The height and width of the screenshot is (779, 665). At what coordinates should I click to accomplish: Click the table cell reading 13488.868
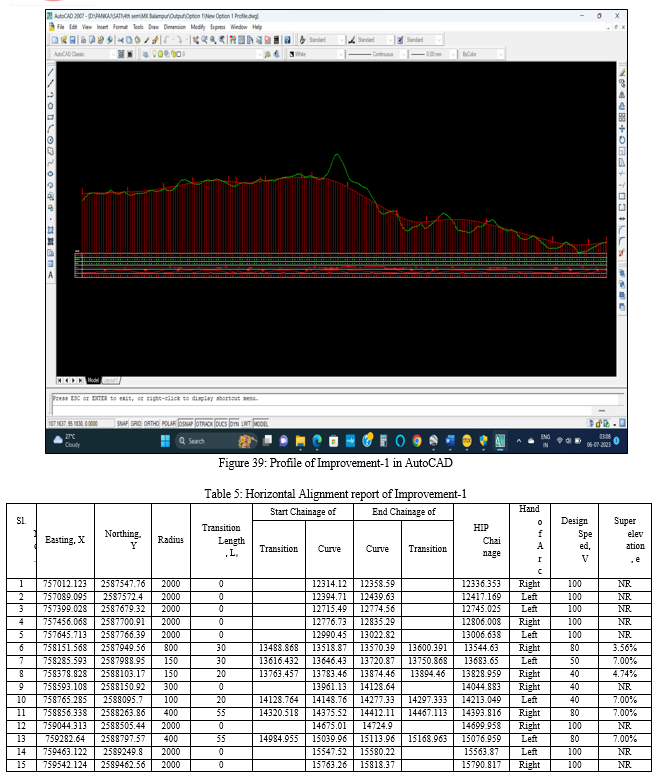coord(279,648)
